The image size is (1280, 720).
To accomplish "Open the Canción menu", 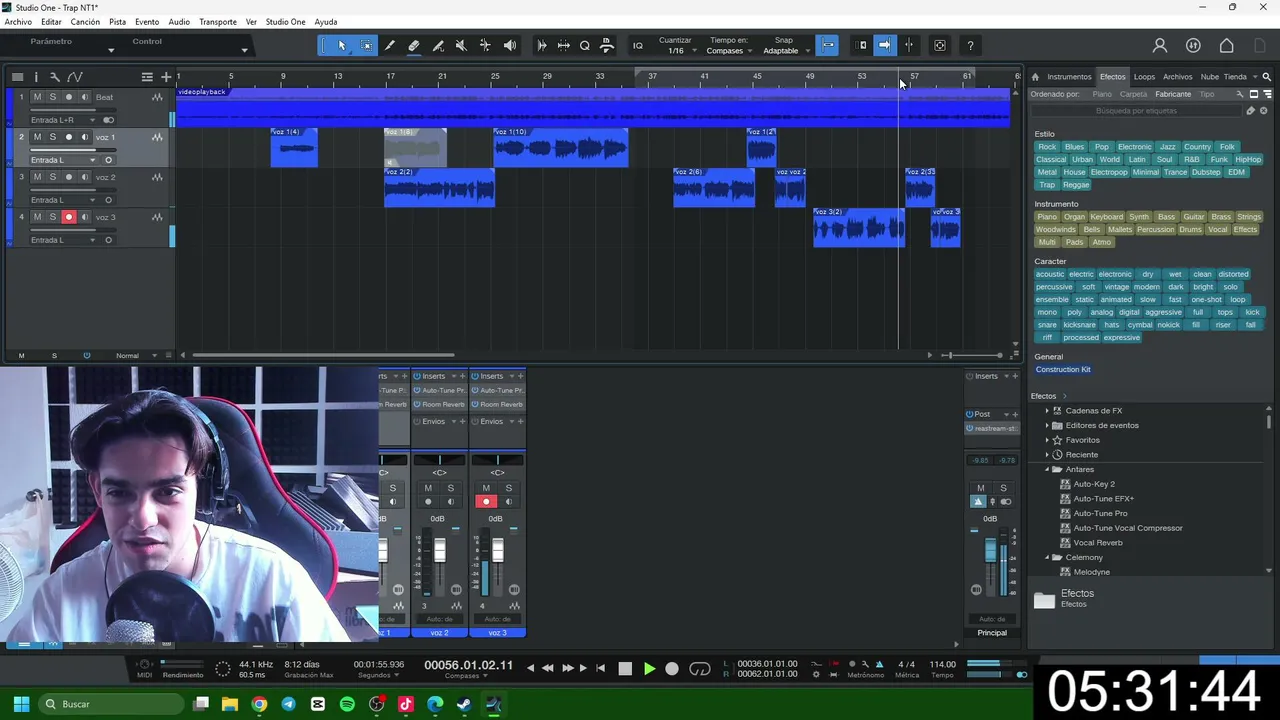I will pos(85,22).
